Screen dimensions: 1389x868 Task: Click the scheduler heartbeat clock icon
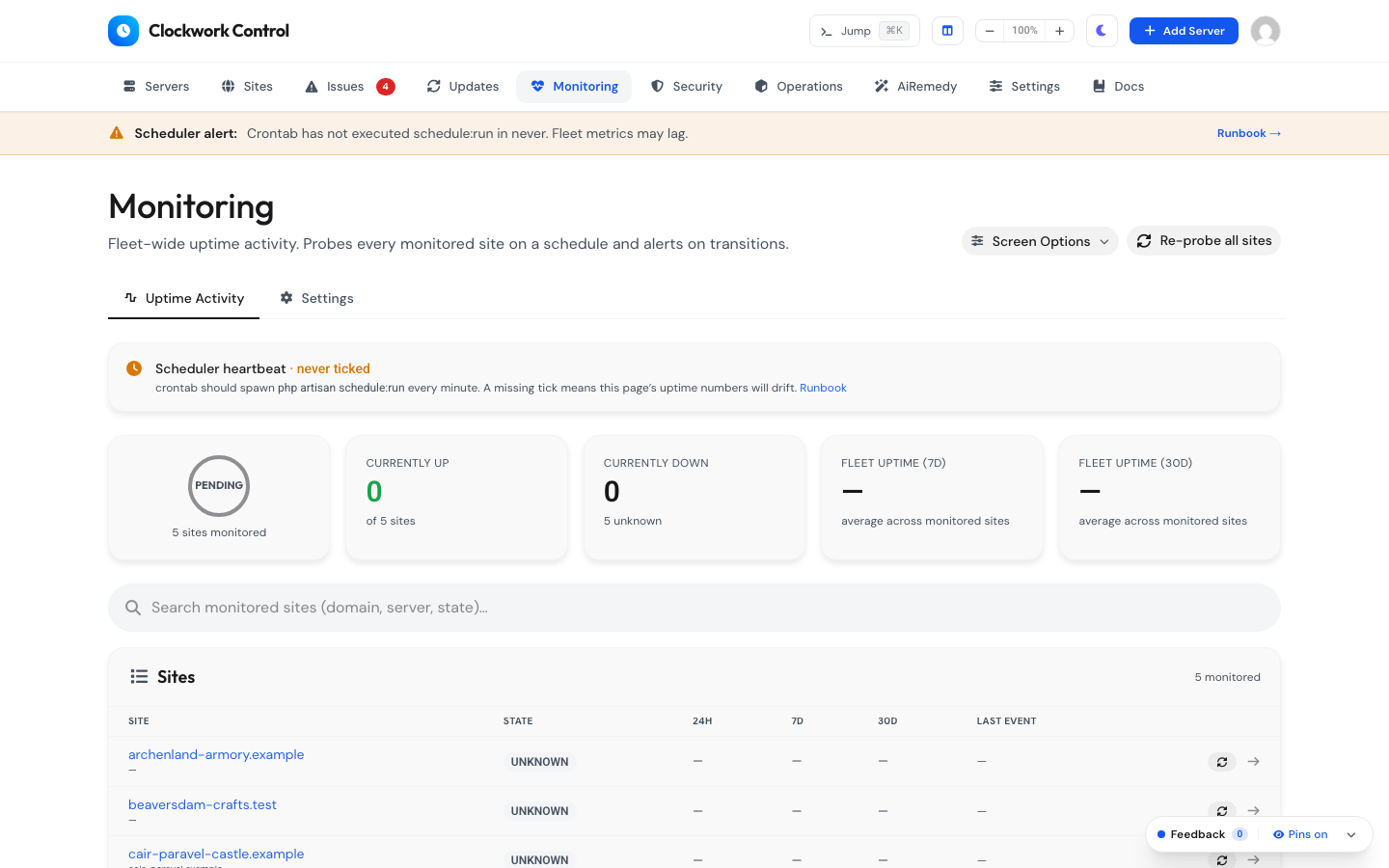click(x=134, y=368)
